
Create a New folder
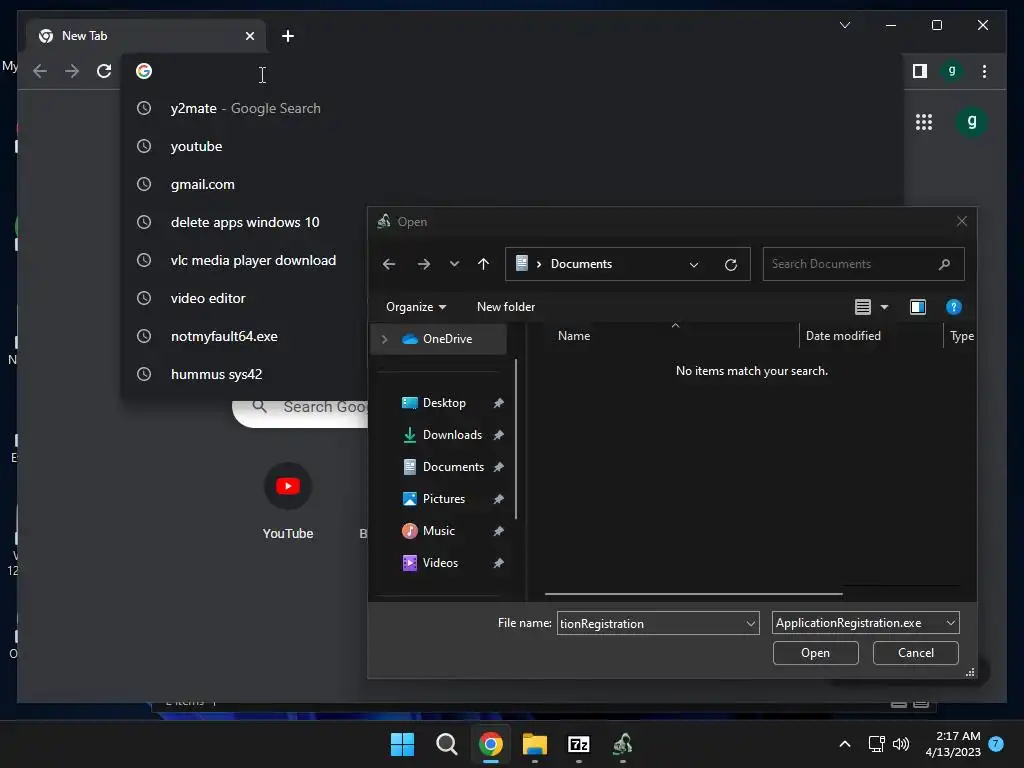tap(505, 307)
